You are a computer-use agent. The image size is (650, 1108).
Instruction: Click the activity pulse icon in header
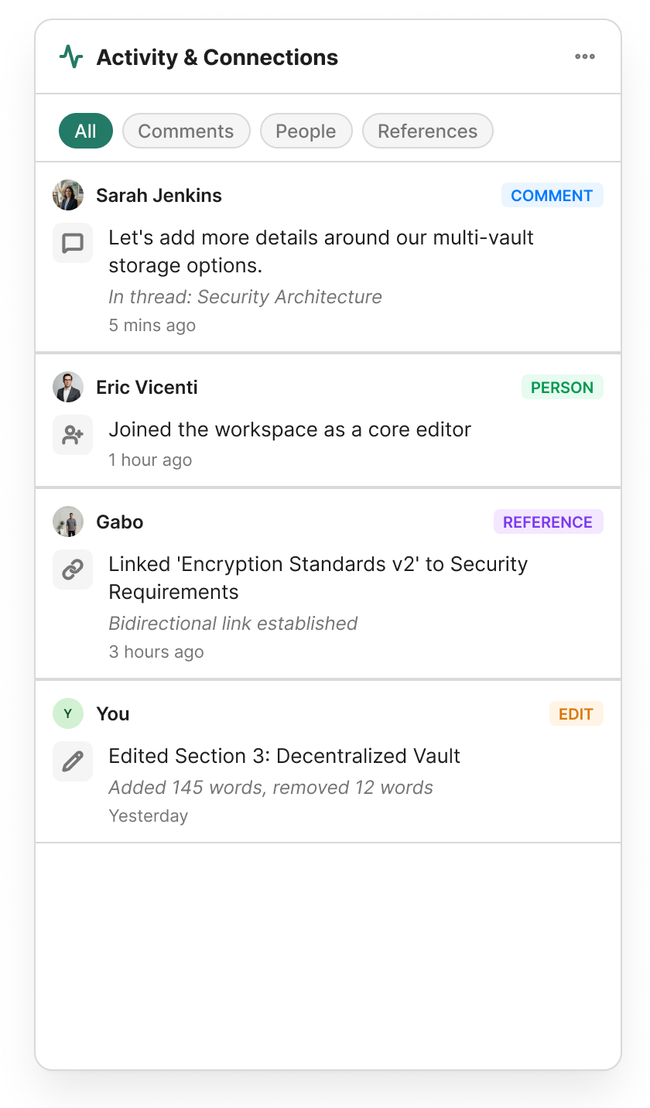coord(71,57)
